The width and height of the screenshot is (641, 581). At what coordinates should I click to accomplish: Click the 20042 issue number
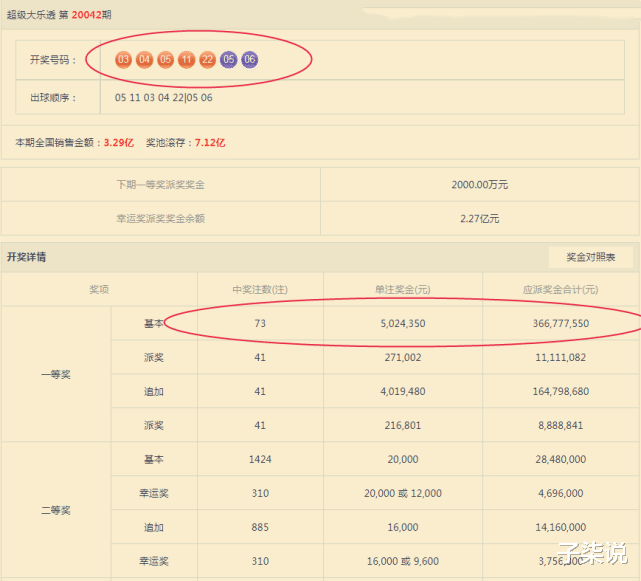tap(86, 15)
